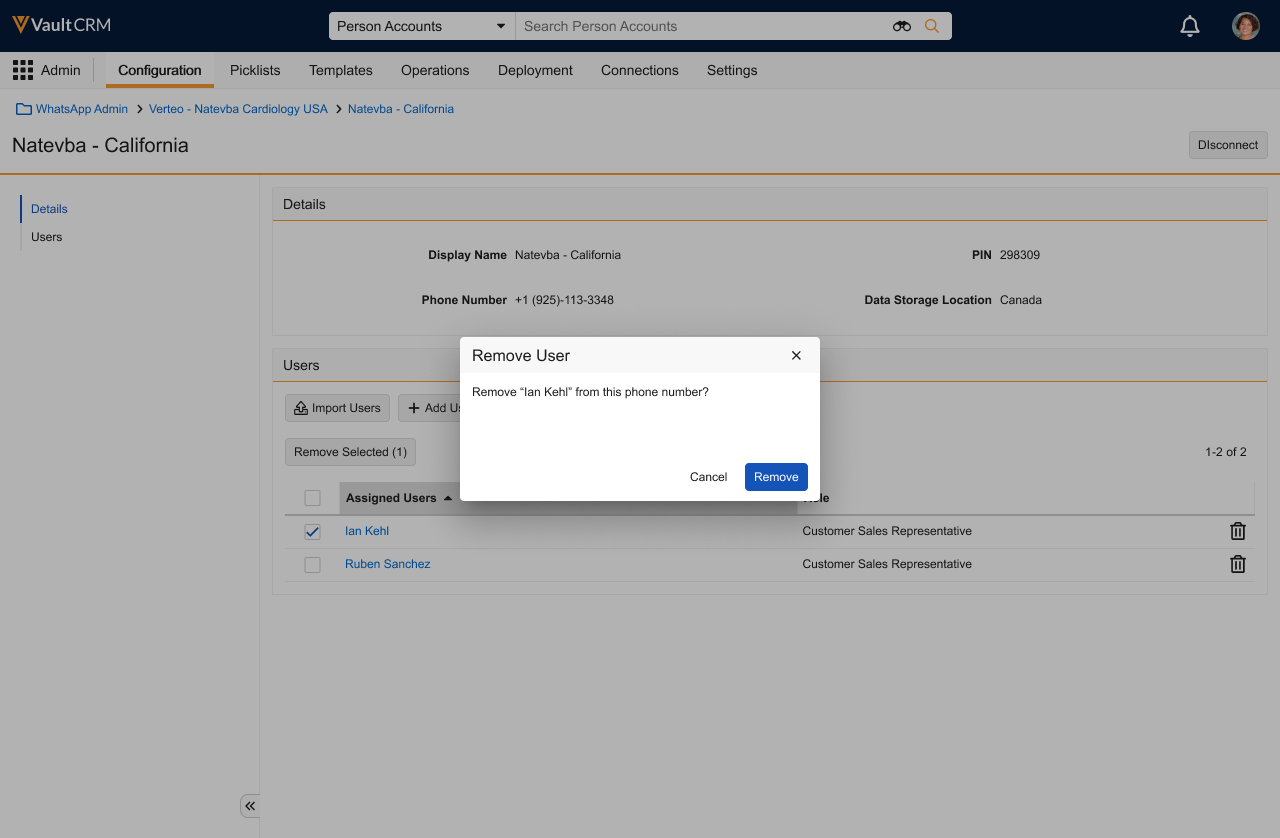
Task: Close the Remove User dialog
Action: (x=796, y=356)
